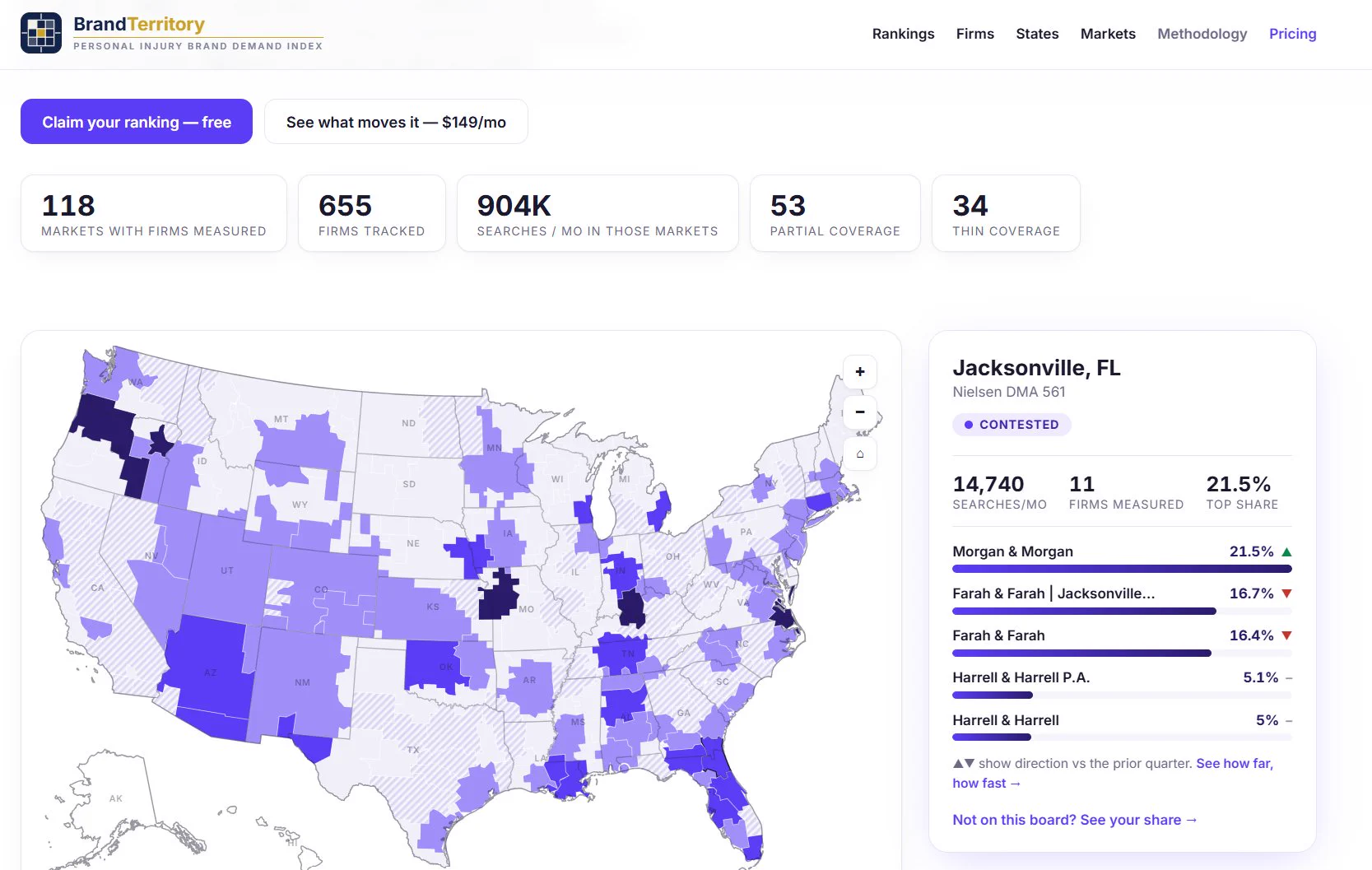Click the 21.5% top share value
Image resolution: width=1372 pixels, height=870 pixels.
tap(1239, 484)
